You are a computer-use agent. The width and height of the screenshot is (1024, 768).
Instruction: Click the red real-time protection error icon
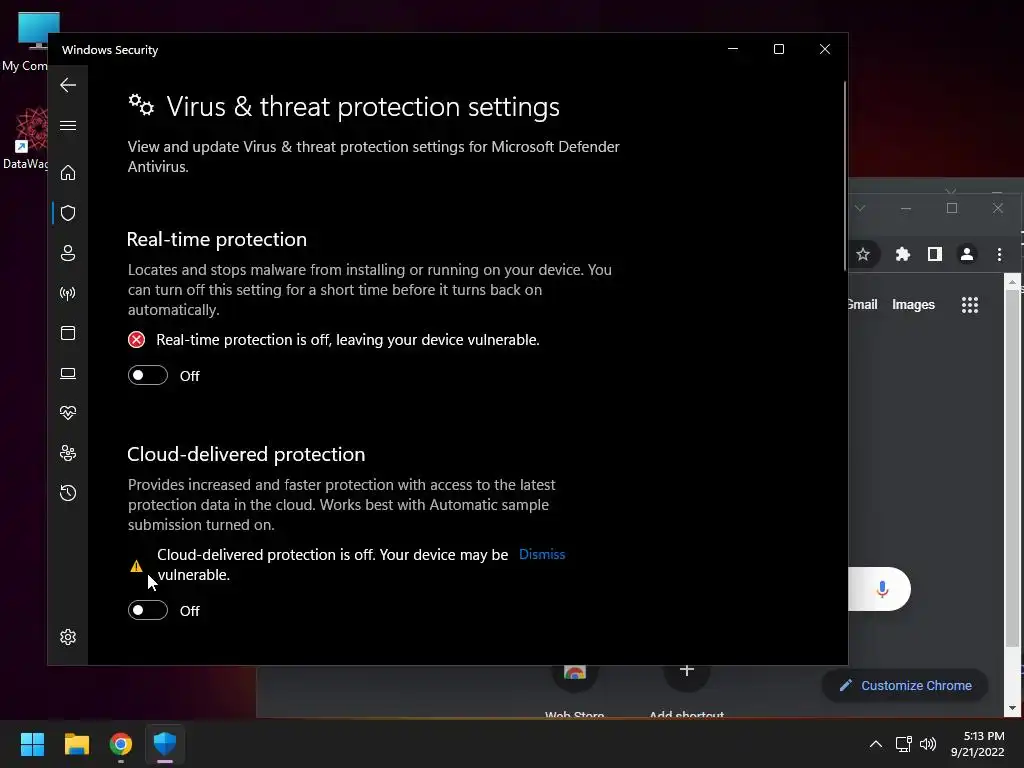[136, 340]
